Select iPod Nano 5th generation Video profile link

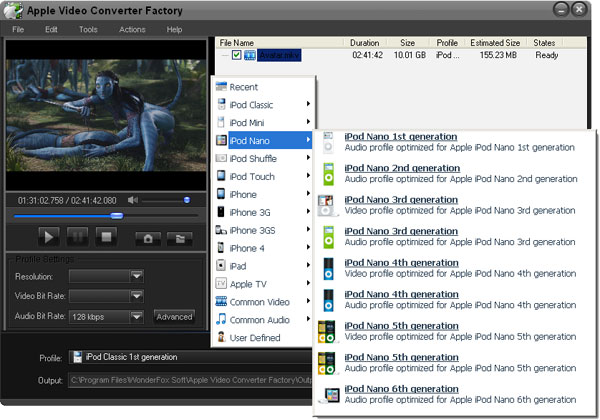(x=401, y=326)
